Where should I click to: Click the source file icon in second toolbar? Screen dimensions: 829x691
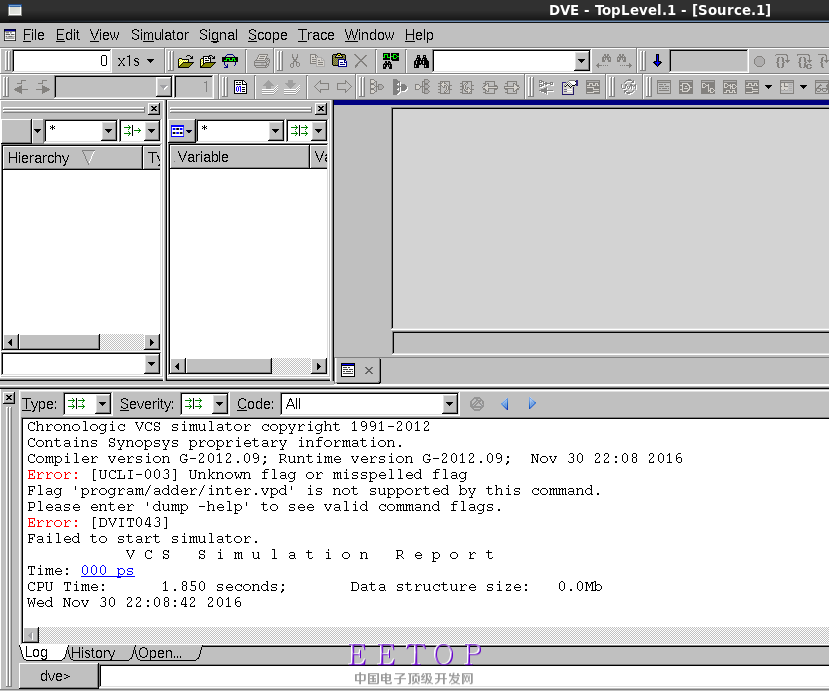coord(240,87)
